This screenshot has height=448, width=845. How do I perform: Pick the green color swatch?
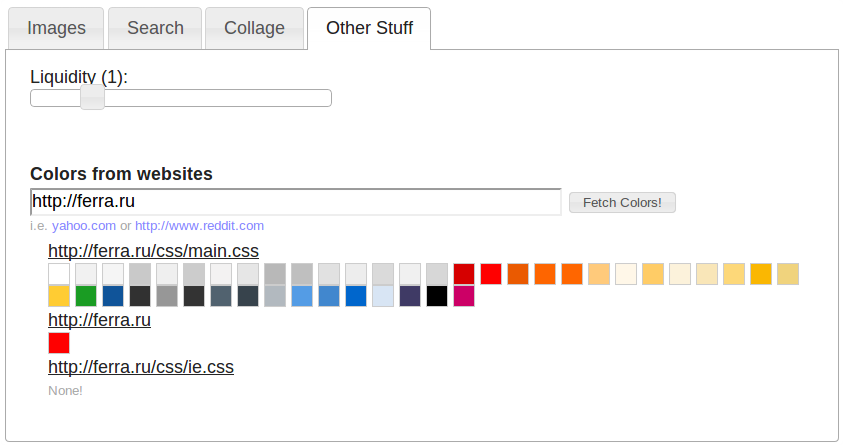(86, 296)
